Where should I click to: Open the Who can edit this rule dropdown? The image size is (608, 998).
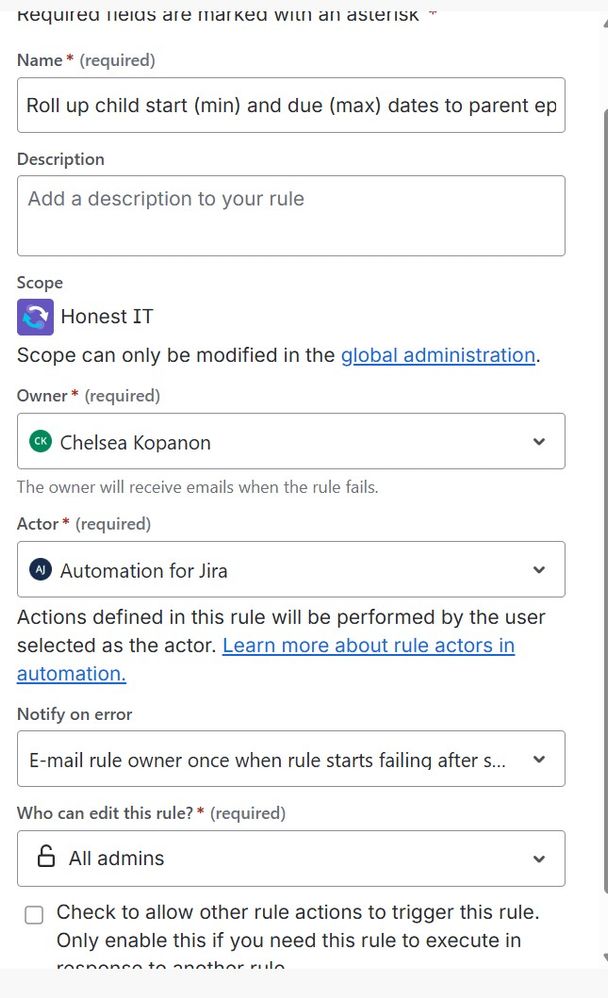click(x=290, y=858)
